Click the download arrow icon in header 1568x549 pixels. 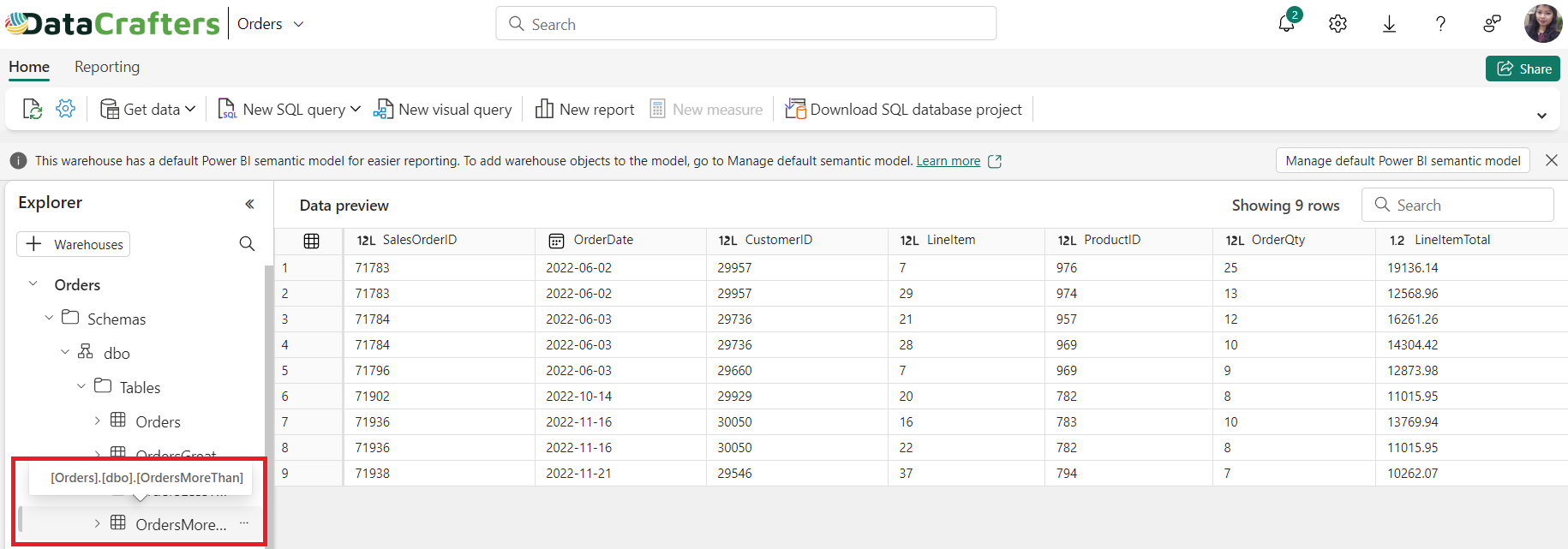pos(1389,24)
